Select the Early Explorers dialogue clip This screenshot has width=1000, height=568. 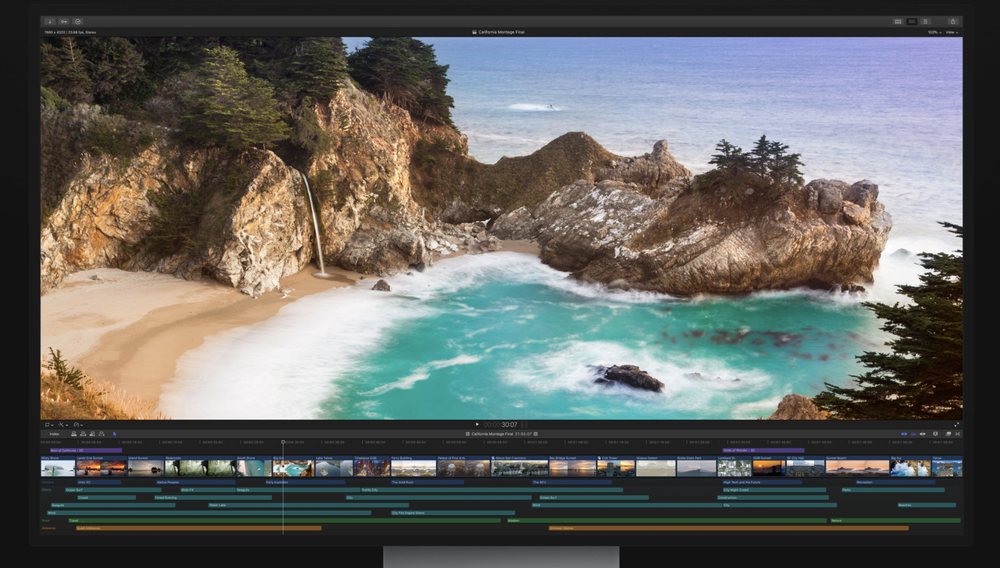click(305, 483)
